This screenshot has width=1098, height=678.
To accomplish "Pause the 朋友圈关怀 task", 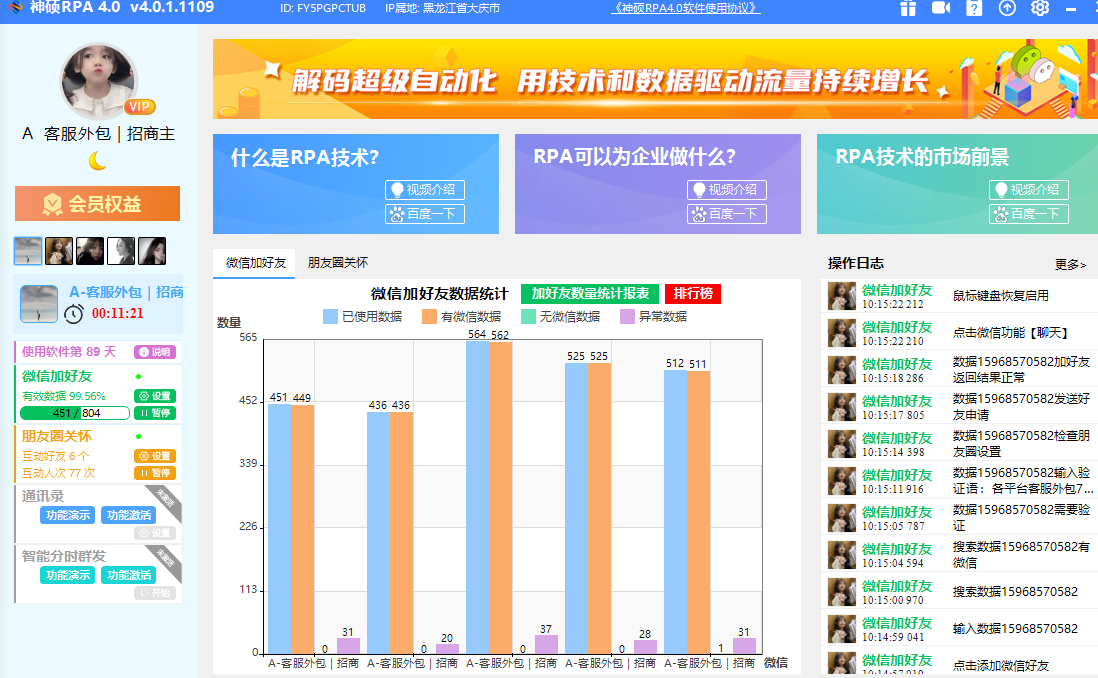I will point(155,473).
